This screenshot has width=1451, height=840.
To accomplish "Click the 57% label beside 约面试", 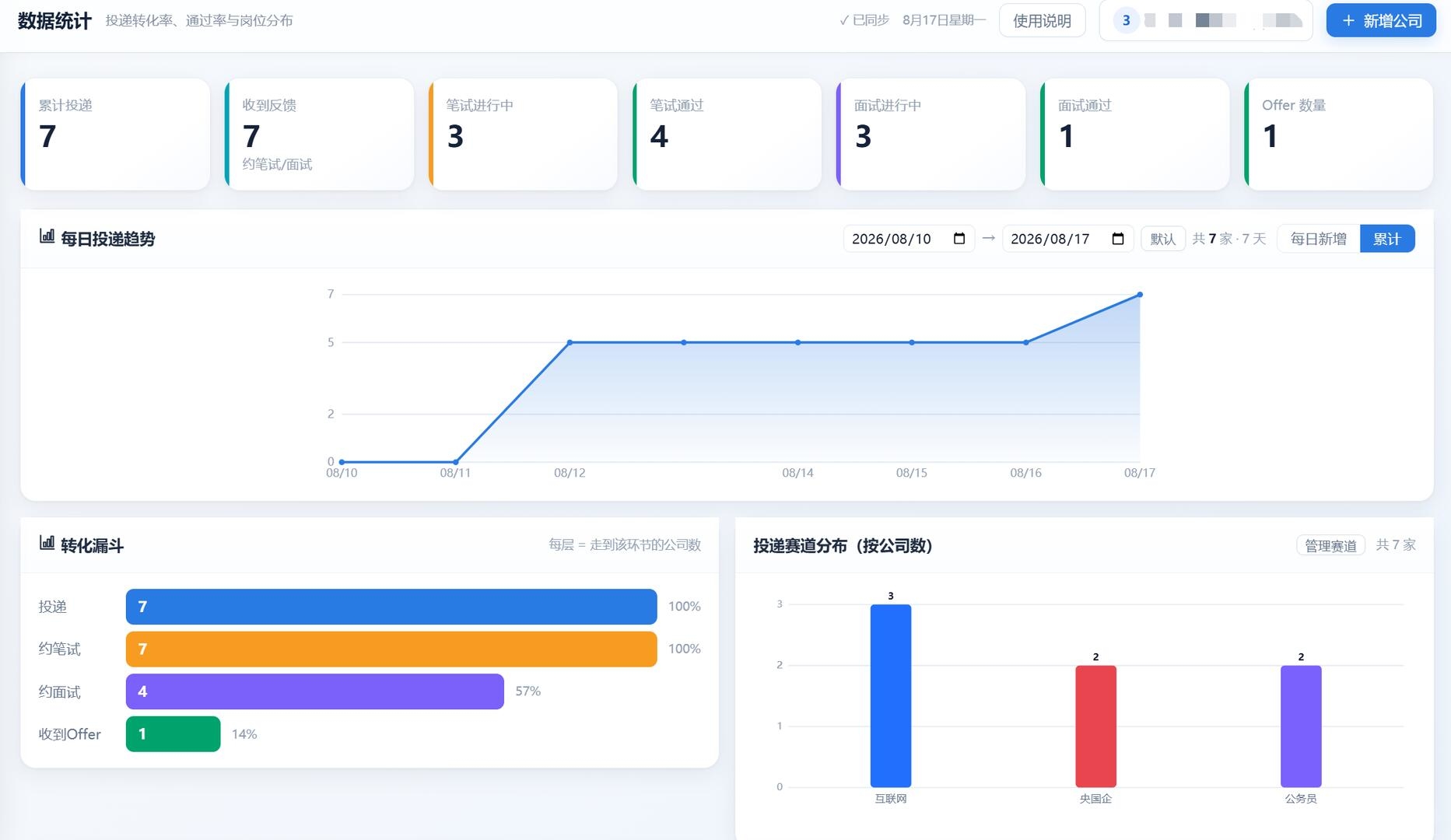I will tap(527, 691).
